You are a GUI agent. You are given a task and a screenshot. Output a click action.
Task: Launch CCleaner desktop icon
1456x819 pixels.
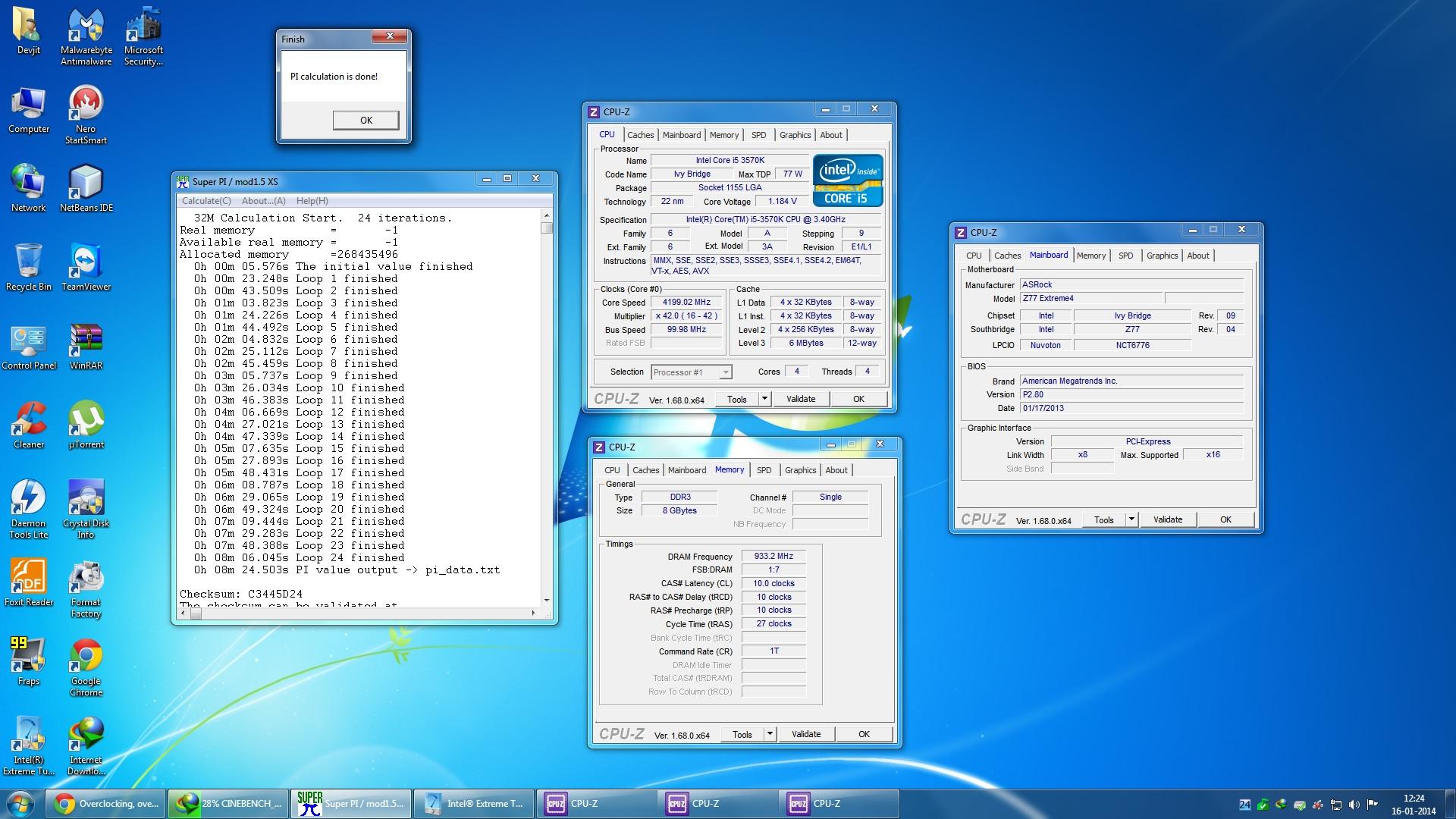[x=28, y=425]
